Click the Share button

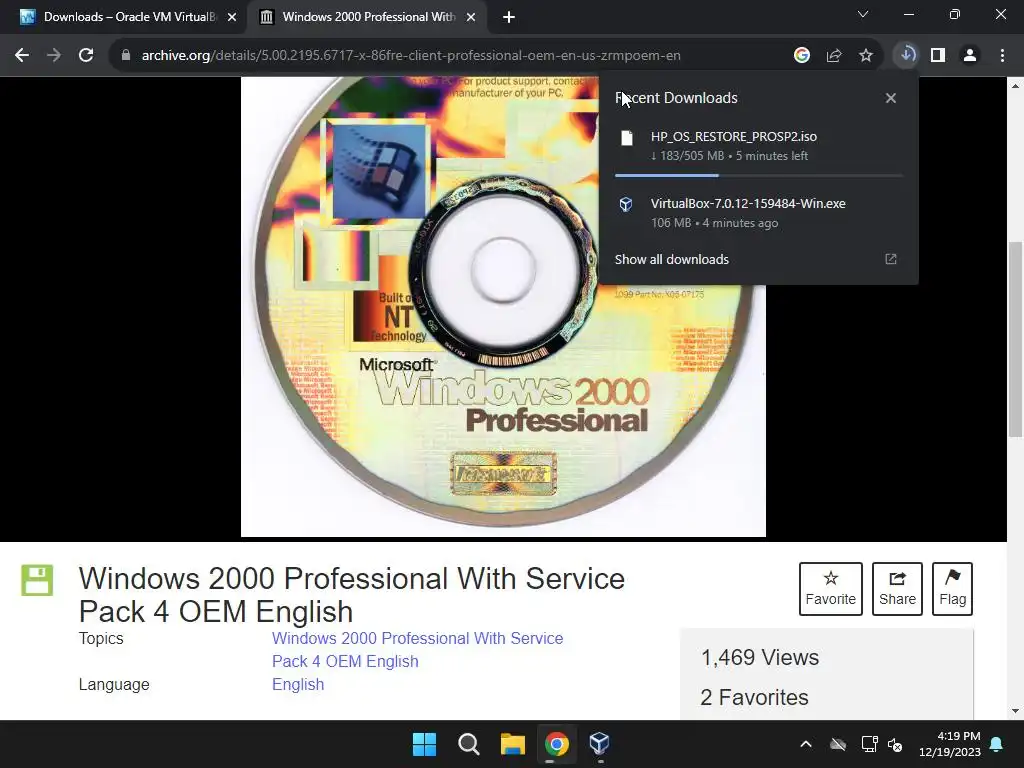[x=897, y=588]
